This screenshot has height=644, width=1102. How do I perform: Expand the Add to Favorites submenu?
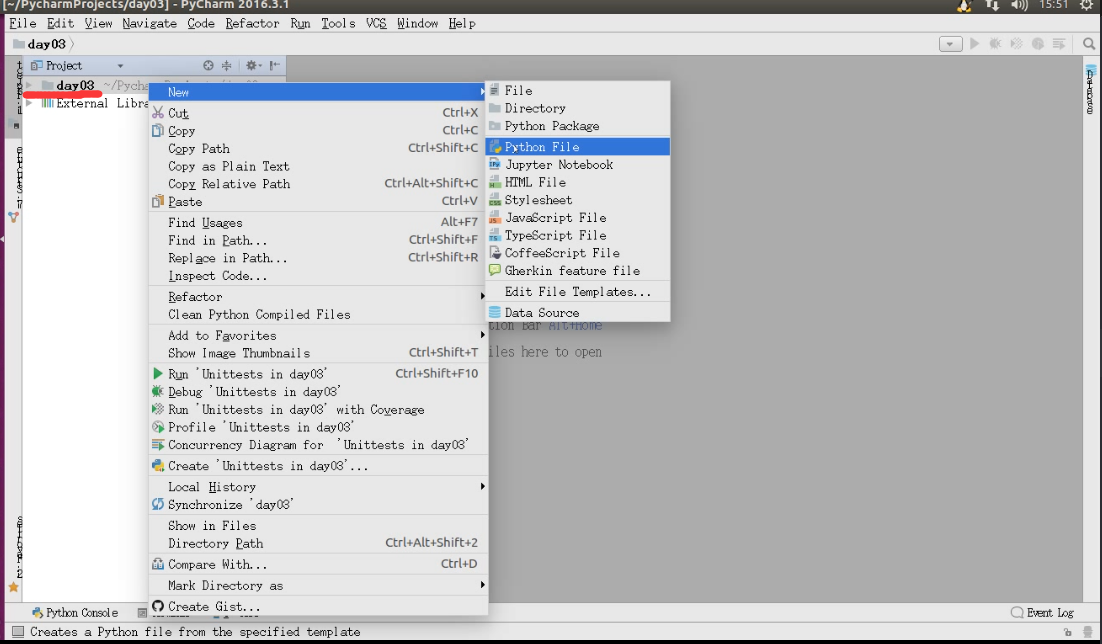[x=318, y=335]
